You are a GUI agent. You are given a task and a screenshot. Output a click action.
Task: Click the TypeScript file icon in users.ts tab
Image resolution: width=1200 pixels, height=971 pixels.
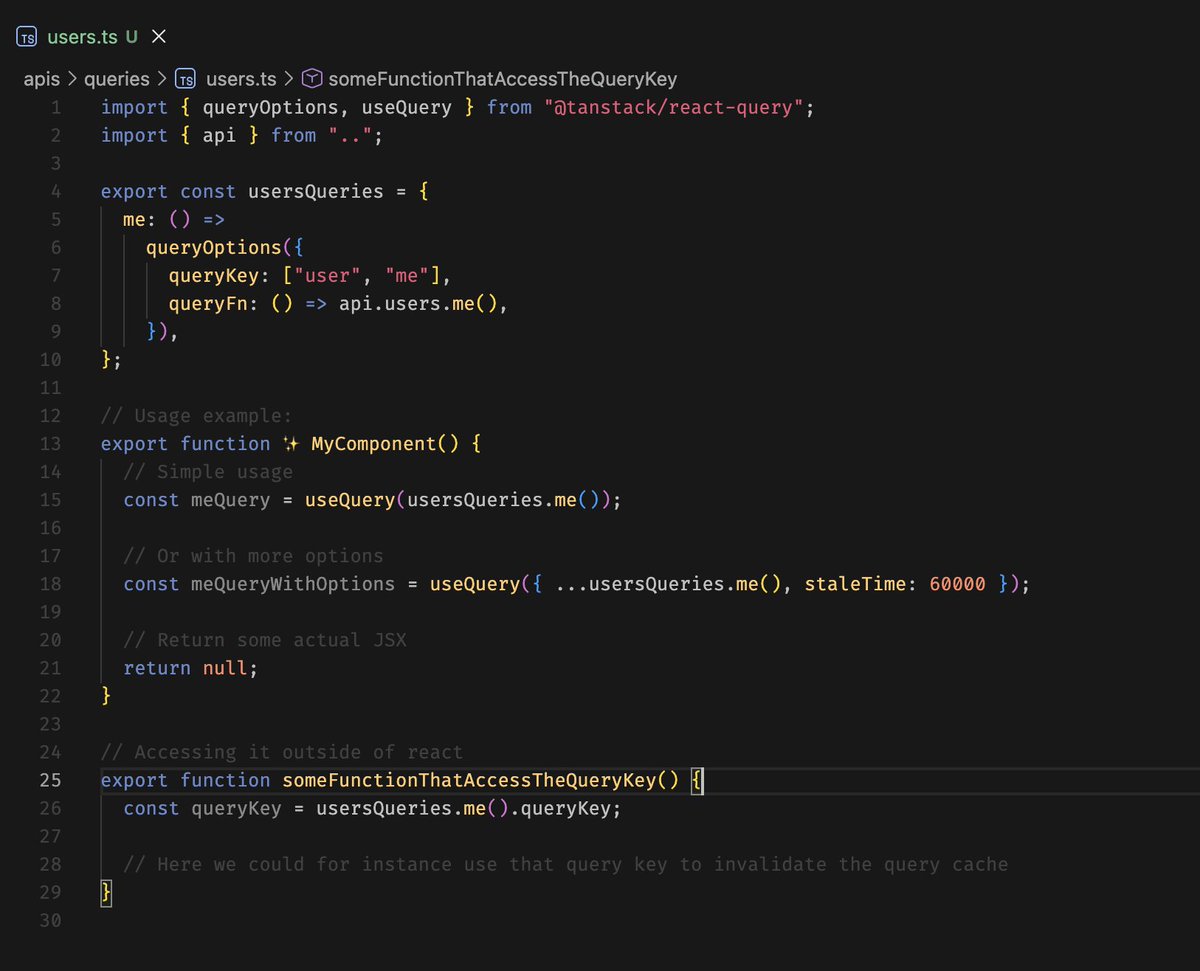click(27, 37)
